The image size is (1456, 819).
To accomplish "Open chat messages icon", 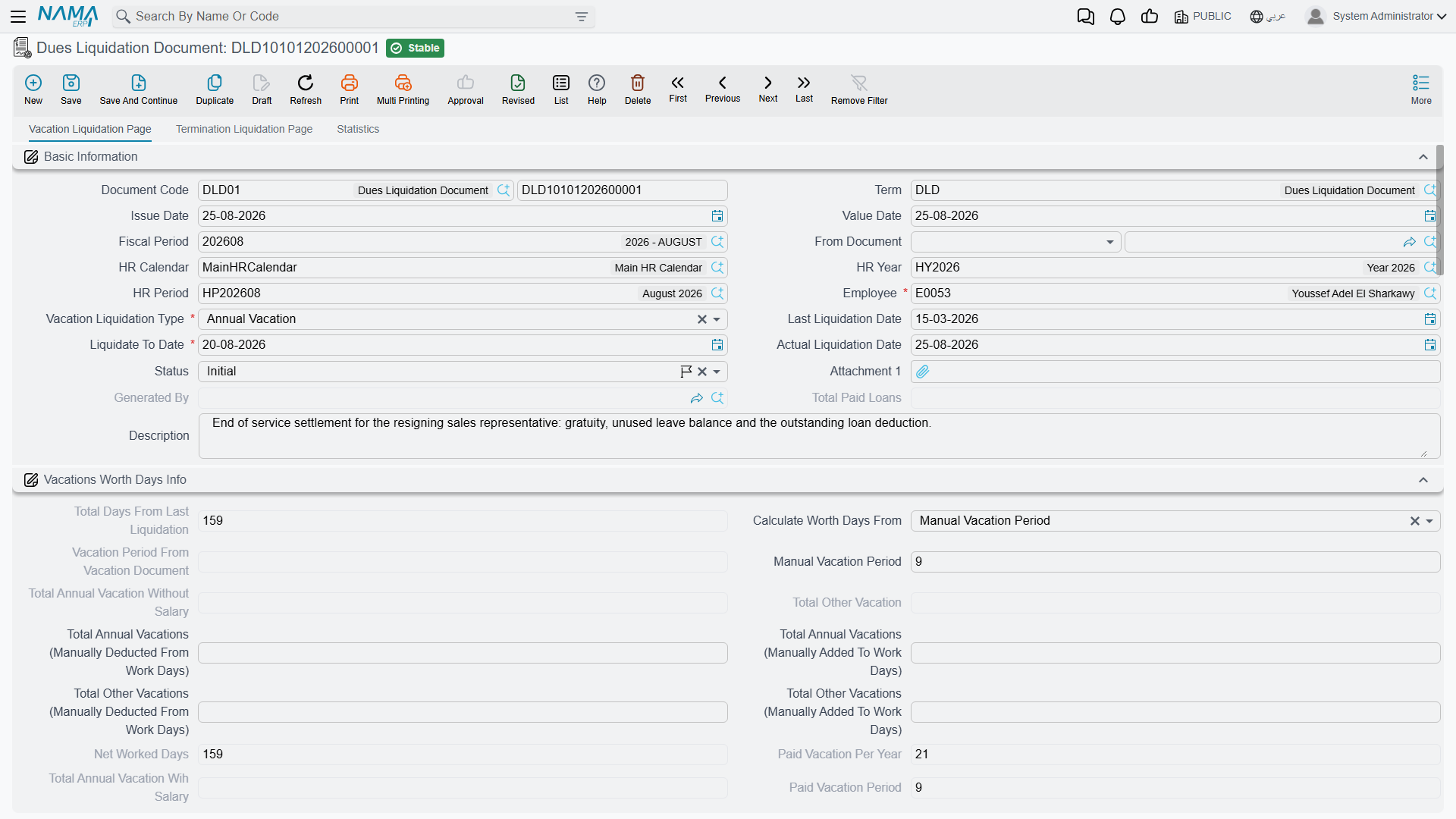I will [1086, 17].
